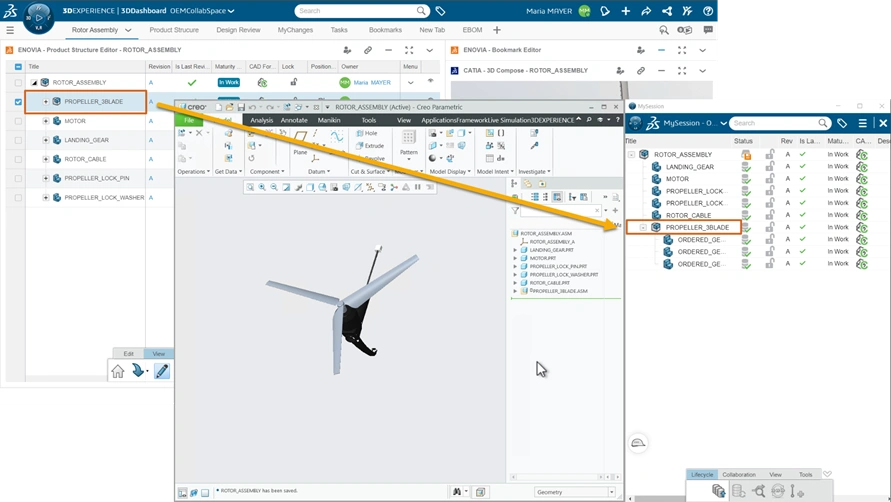The image size is (891, 502).
Task: Click the tag icon in MySession panel
Action: 842,123
